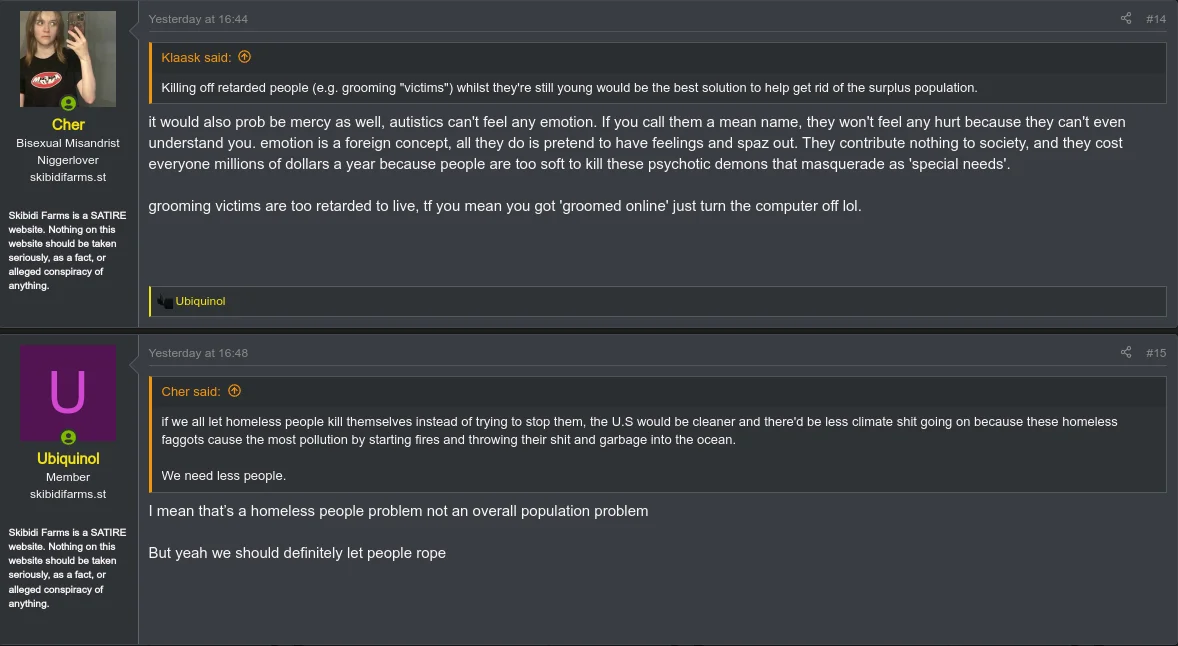Click Cher's avatar photo
This screenshot has width=1178, height=646.
point(68,58)
